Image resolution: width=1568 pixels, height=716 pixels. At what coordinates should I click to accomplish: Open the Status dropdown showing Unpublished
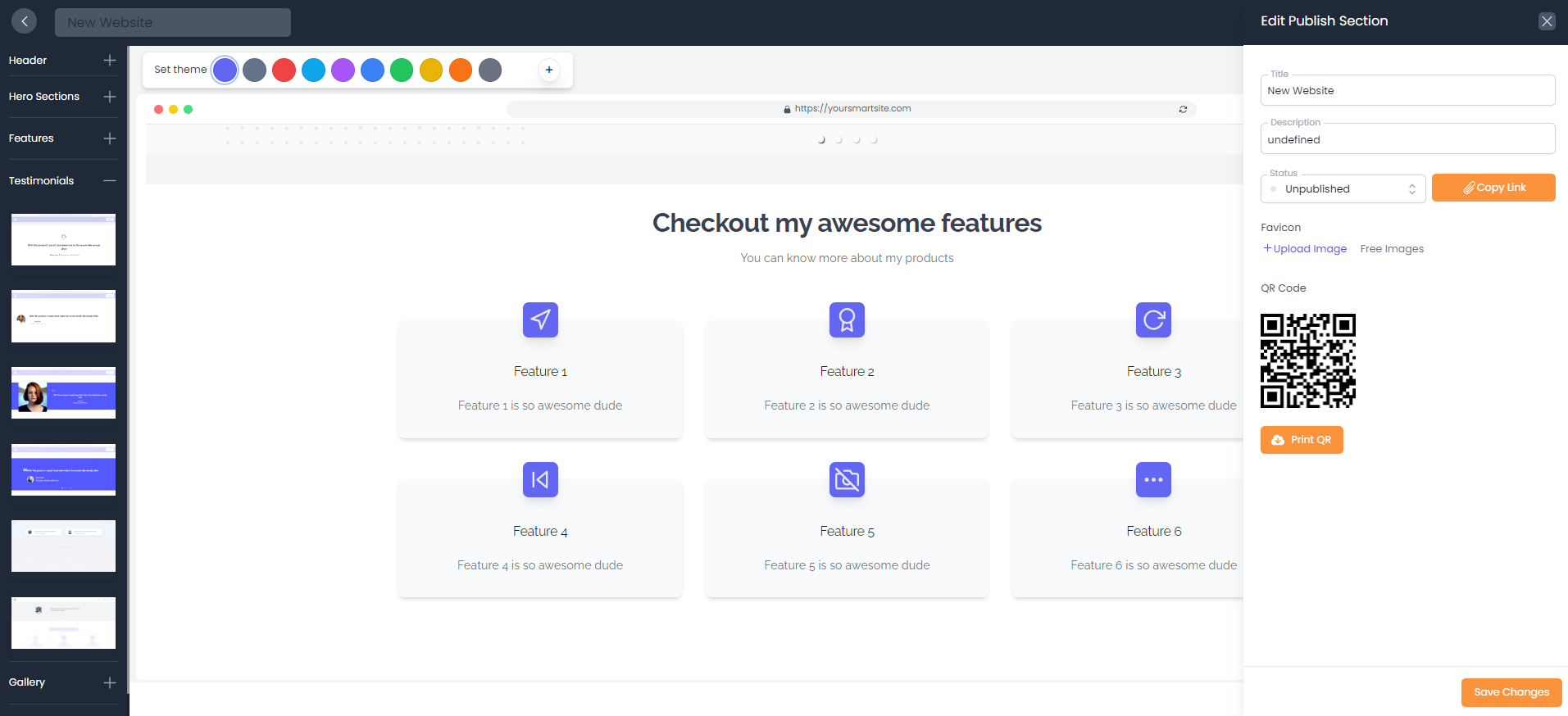coord(1343,189)
